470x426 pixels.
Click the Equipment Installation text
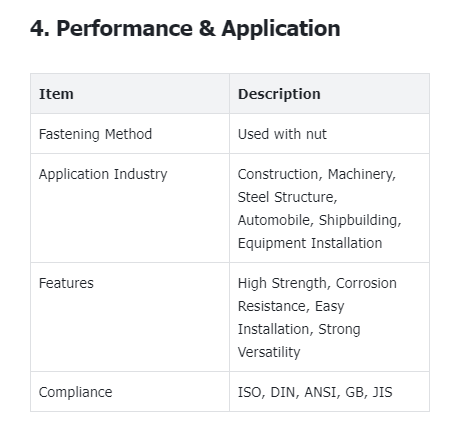pos(310,243)
